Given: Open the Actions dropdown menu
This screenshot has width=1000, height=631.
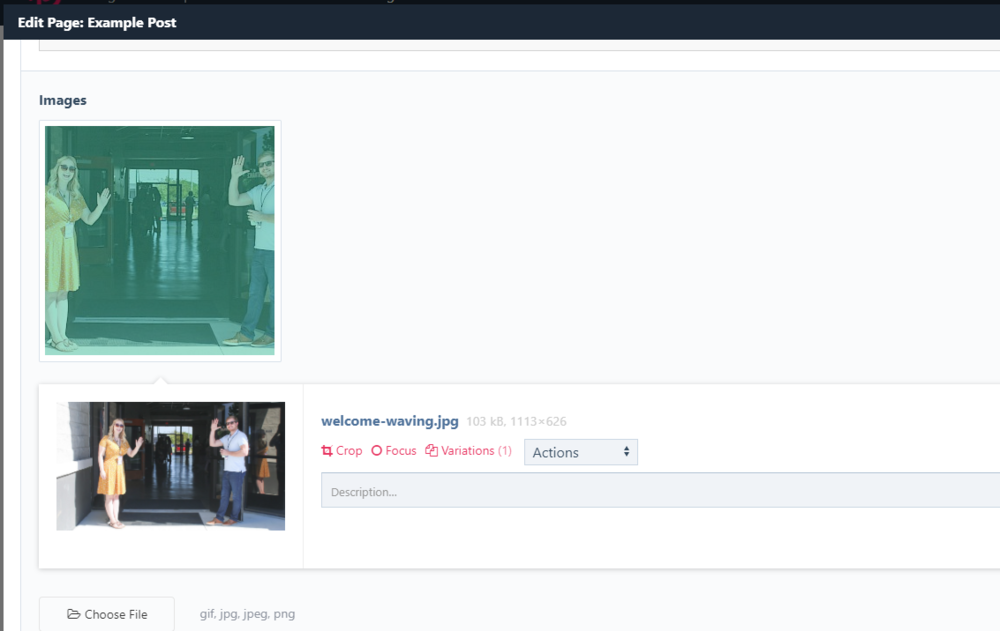Looking at the screenshot, I should pos(580,452).
